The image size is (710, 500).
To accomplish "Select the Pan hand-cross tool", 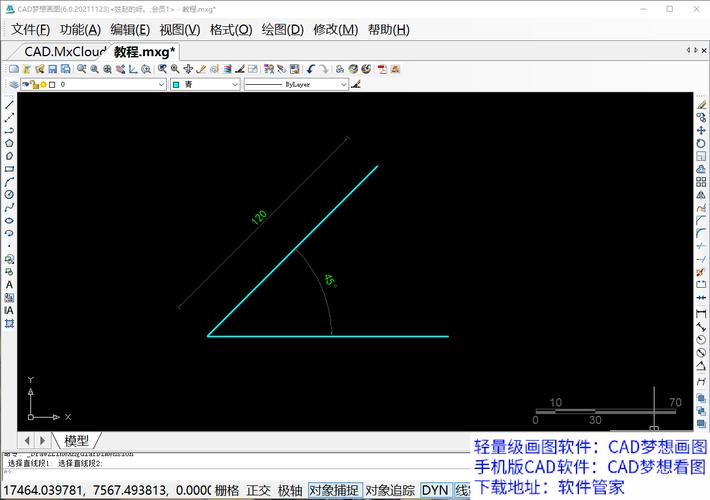I will click(188, 69).
